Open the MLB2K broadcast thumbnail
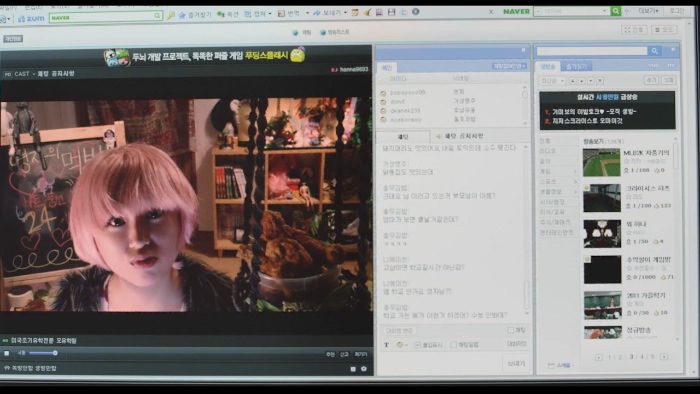Screen dimensions: 700x394 tap(601, 162)
